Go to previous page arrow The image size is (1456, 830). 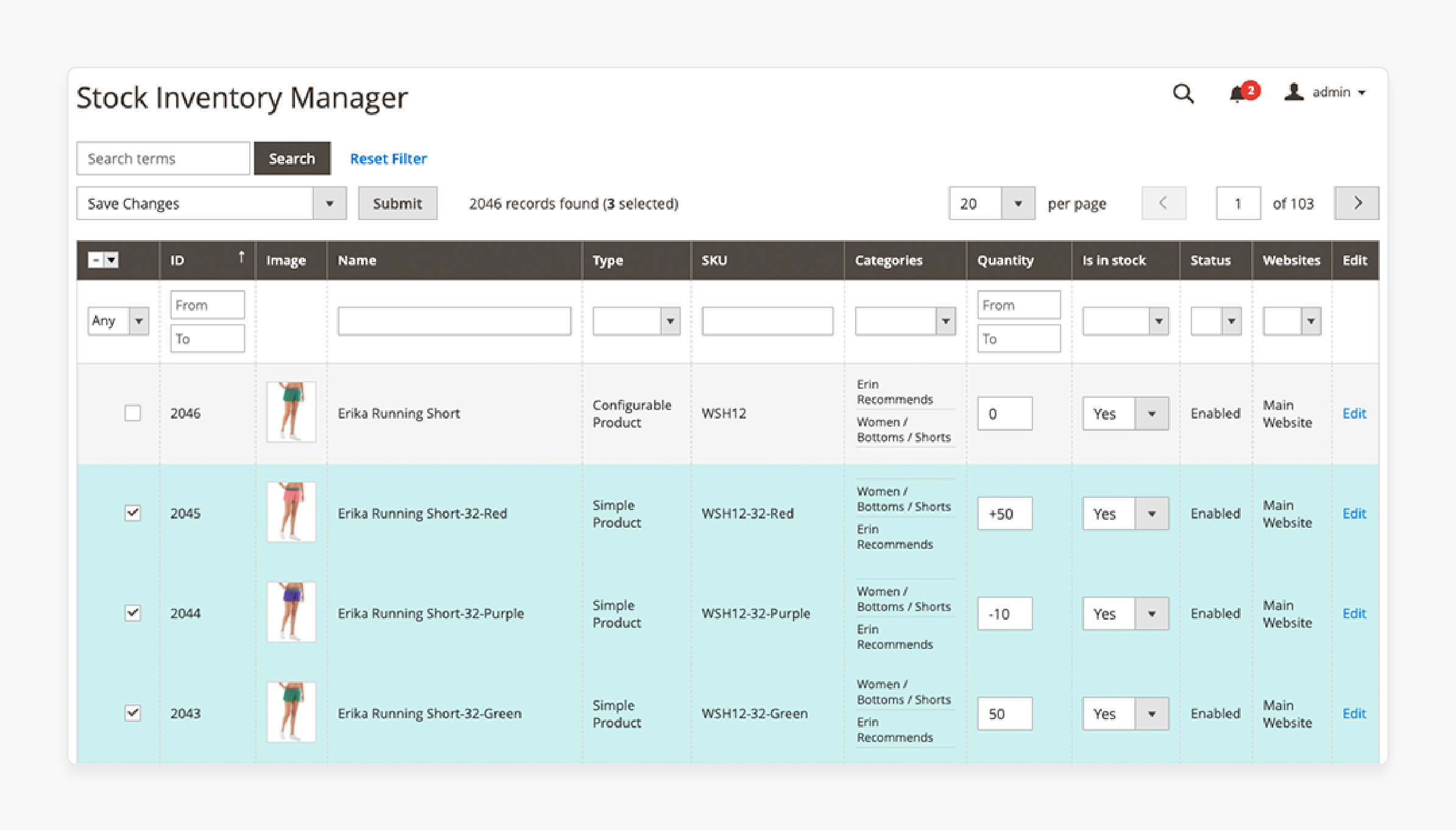(1163, 203)
